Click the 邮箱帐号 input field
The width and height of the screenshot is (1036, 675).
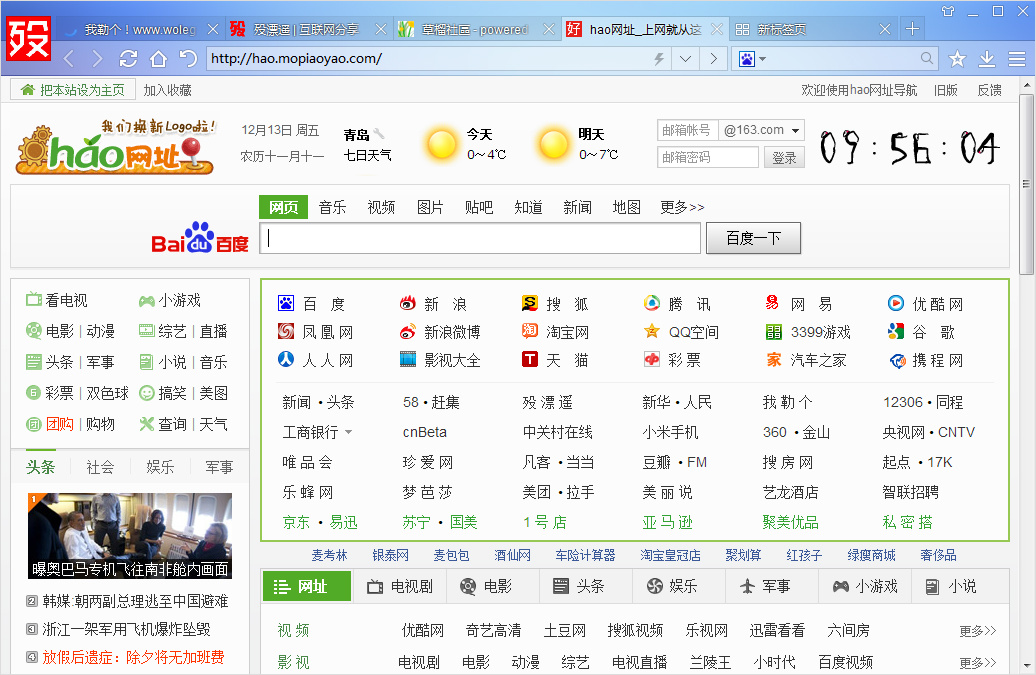pyautogui.click(x=687, y=130)
